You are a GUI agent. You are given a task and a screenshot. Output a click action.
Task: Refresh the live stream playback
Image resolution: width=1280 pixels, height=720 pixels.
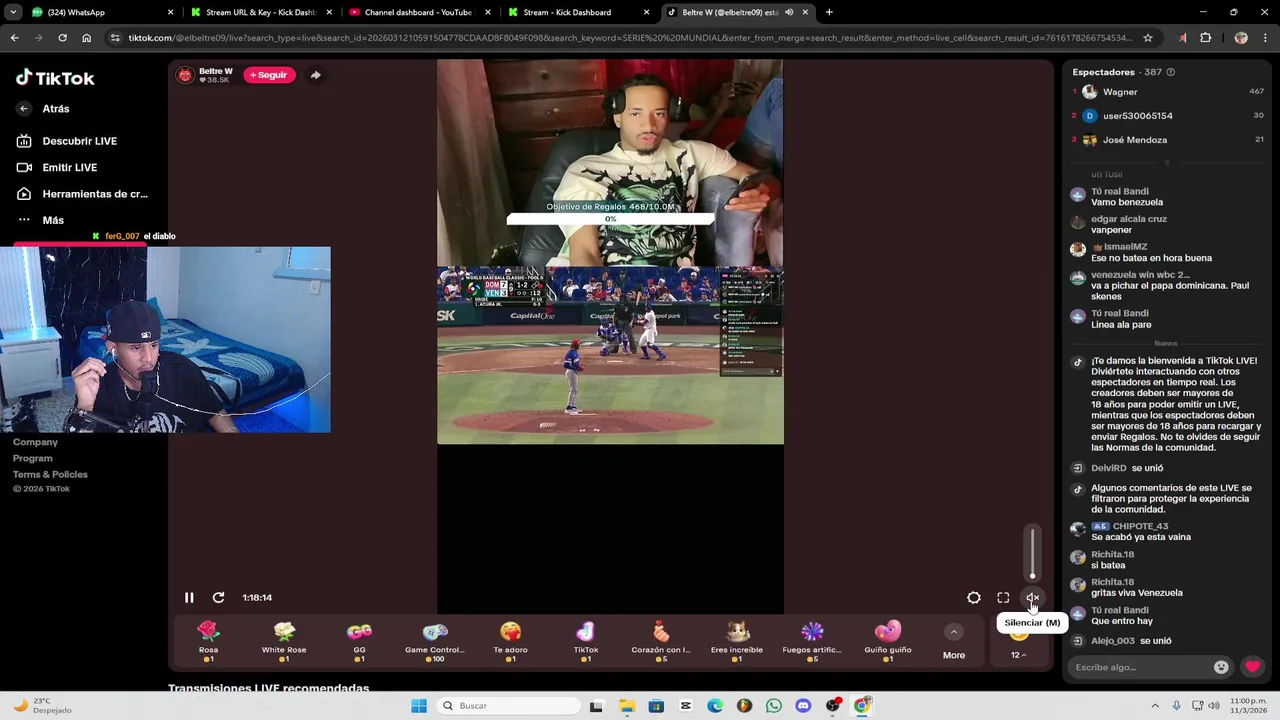(x=218, y=598)
